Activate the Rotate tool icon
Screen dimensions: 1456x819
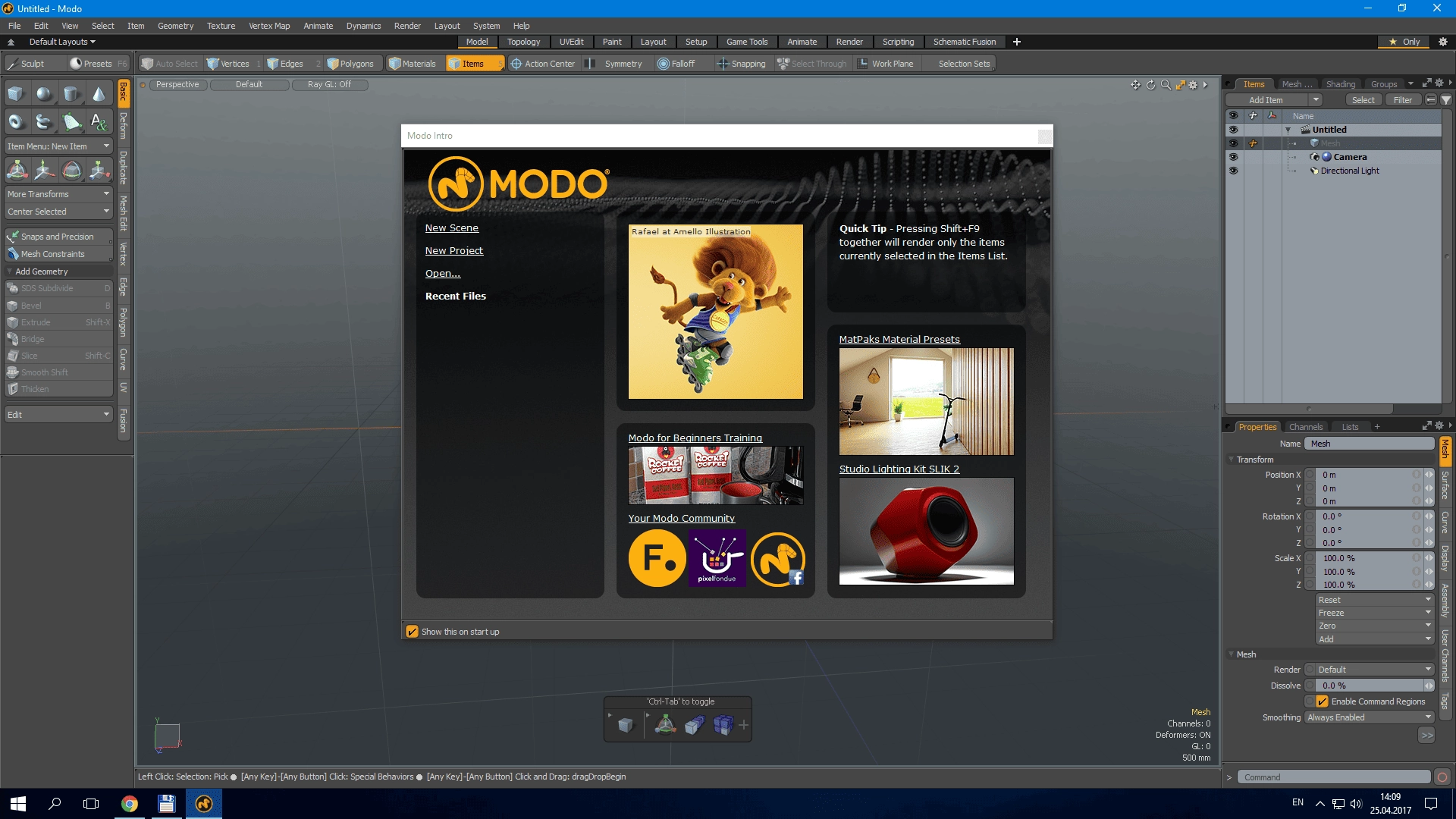click(x=71, y=170)
